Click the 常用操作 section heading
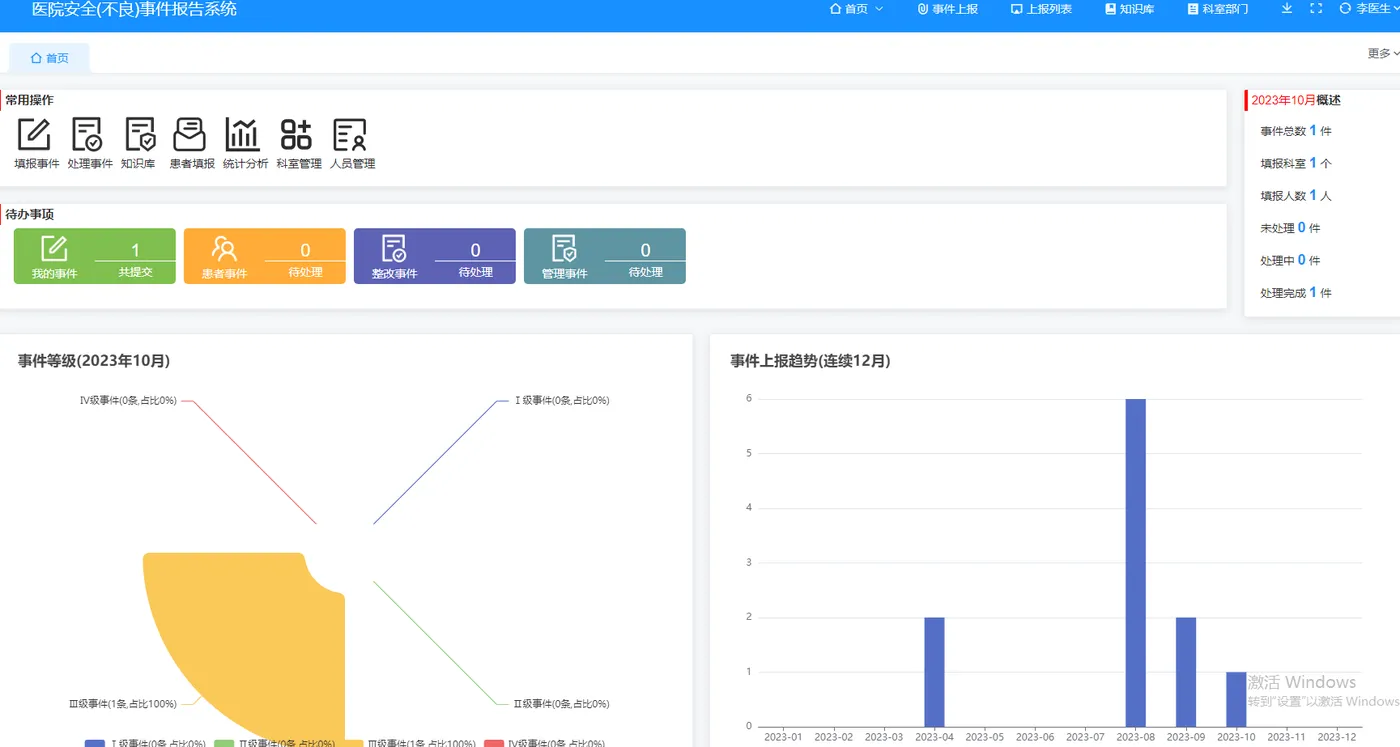The width and height of the screenshot is (1400, 747). coord(30,100)
